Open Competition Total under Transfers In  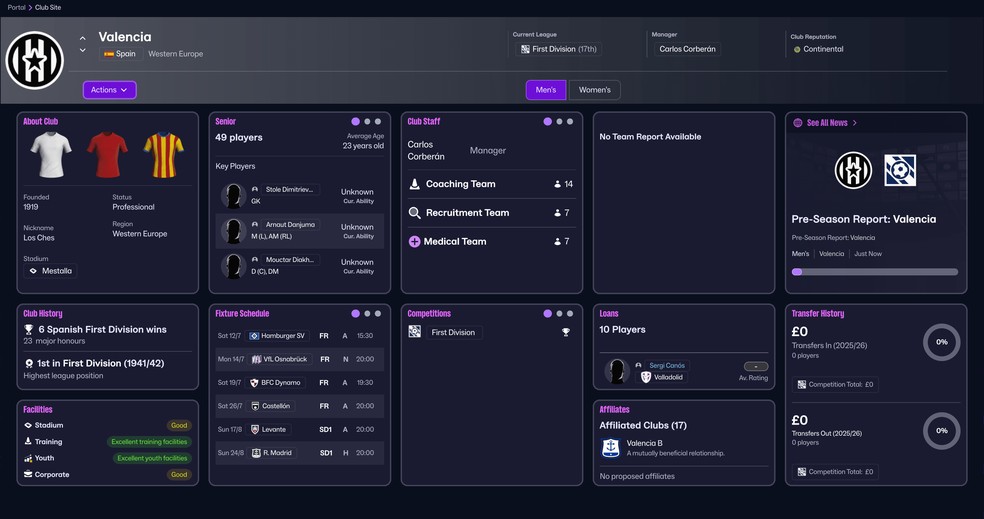(x=835, y=385)
